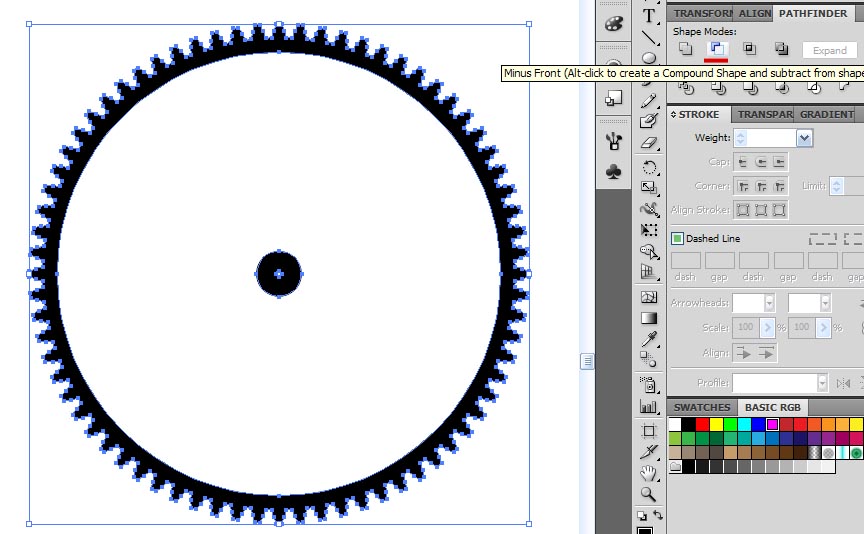Select the Rotate tool
The height and width of the screenshot is (534, 864).
649,167
